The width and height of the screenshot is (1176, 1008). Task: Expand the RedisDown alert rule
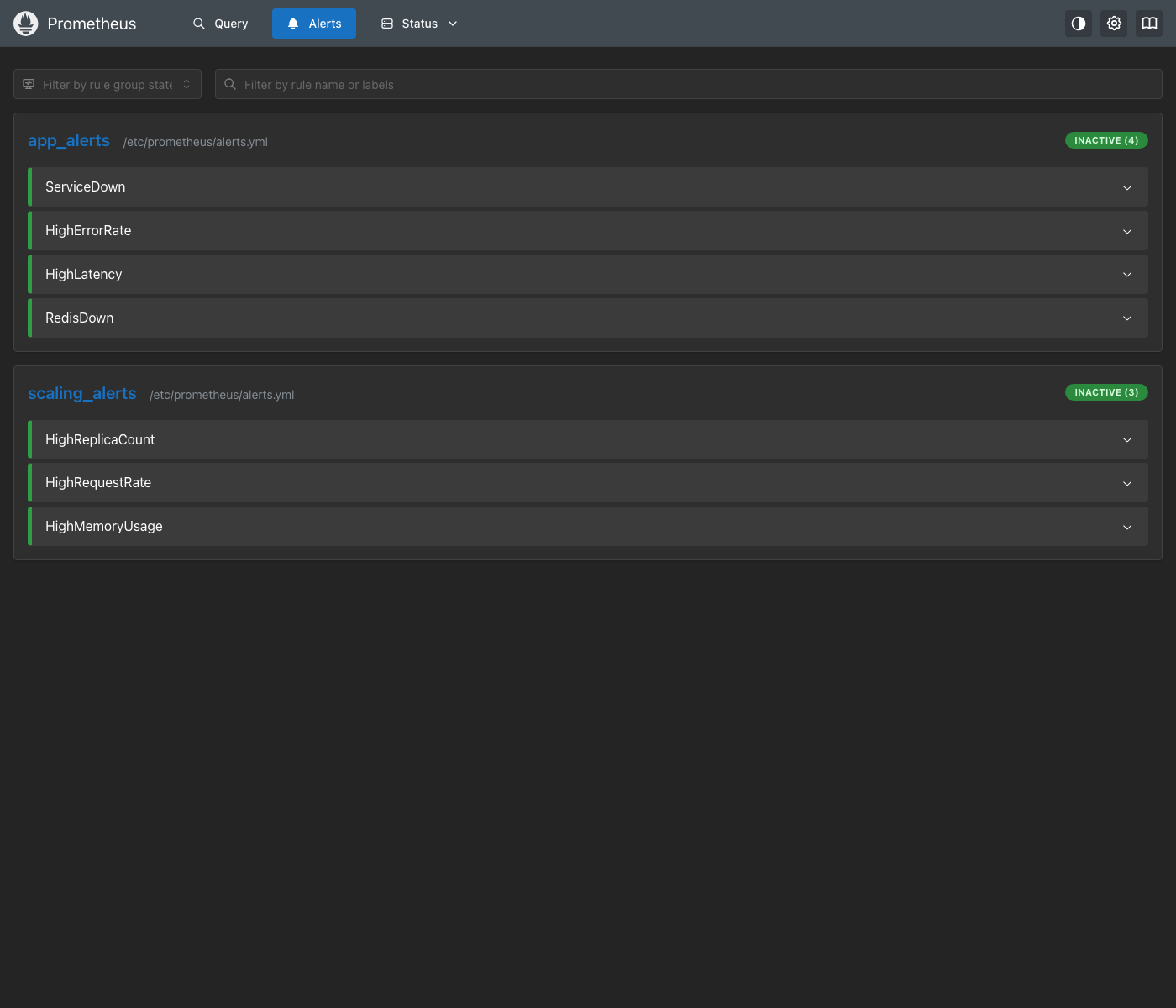tap(588, 318)
